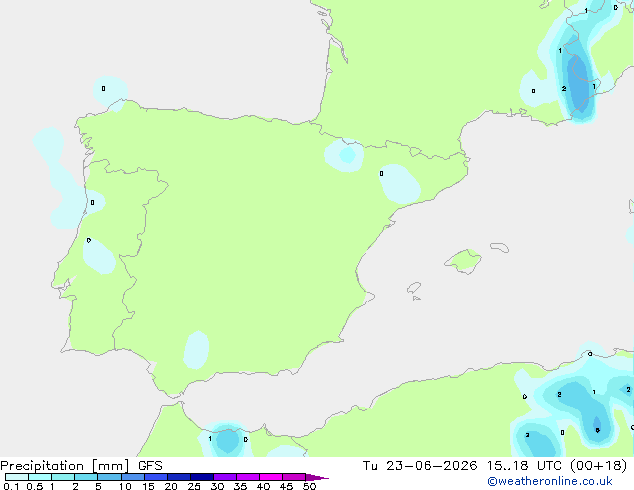Choose the 25–30 mm navy legend swatch
The image size is (634, 490).
pyautogui.click(x=202, y=477)
